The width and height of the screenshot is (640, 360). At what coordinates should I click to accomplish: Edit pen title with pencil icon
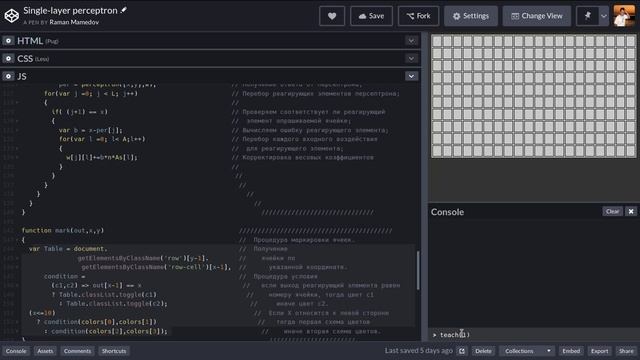(x=124, y=10)
